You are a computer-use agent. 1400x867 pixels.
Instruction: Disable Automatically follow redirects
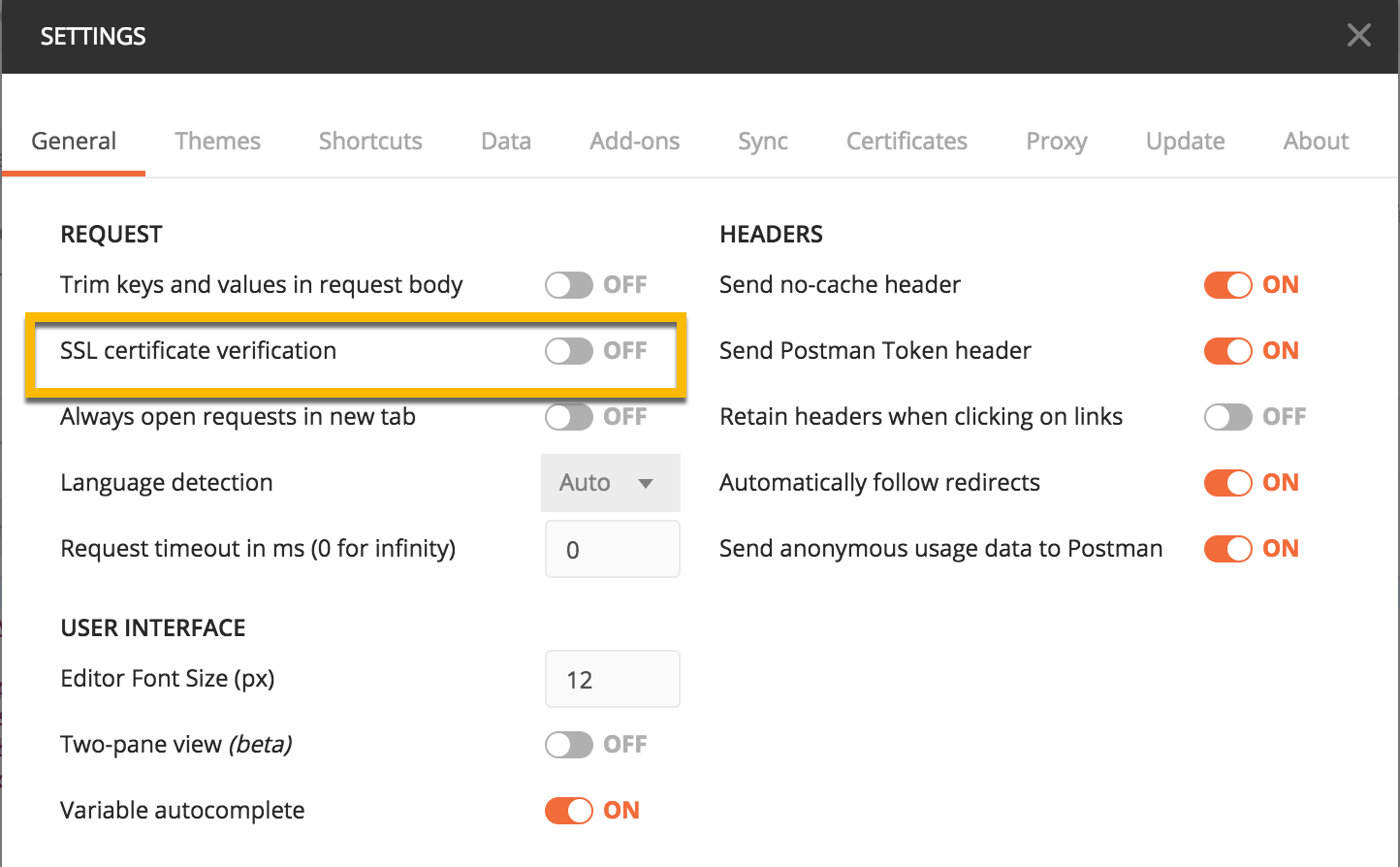(x=1228, y=483)
